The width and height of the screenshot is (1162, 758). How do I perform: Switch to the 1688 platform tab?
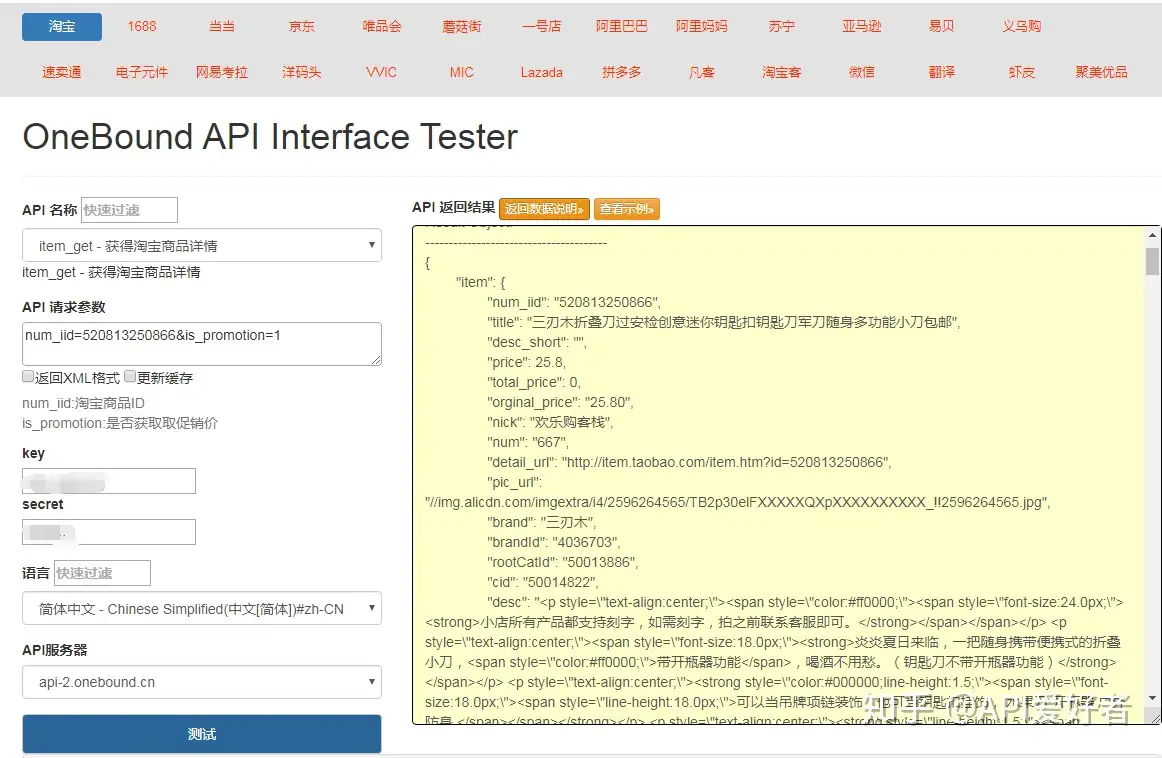(142, 27)
